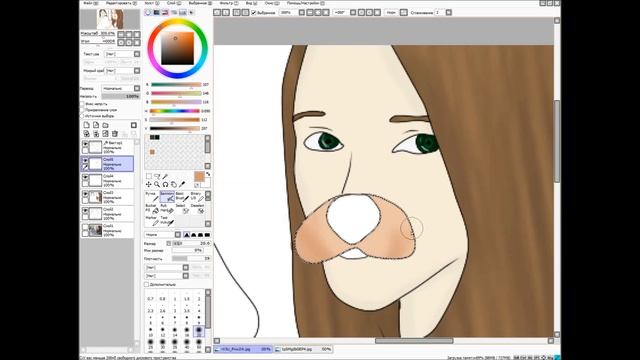Open the Мокрый край effect dropdown
This screenshot has height=360, width=640.
tap(122, 71)
